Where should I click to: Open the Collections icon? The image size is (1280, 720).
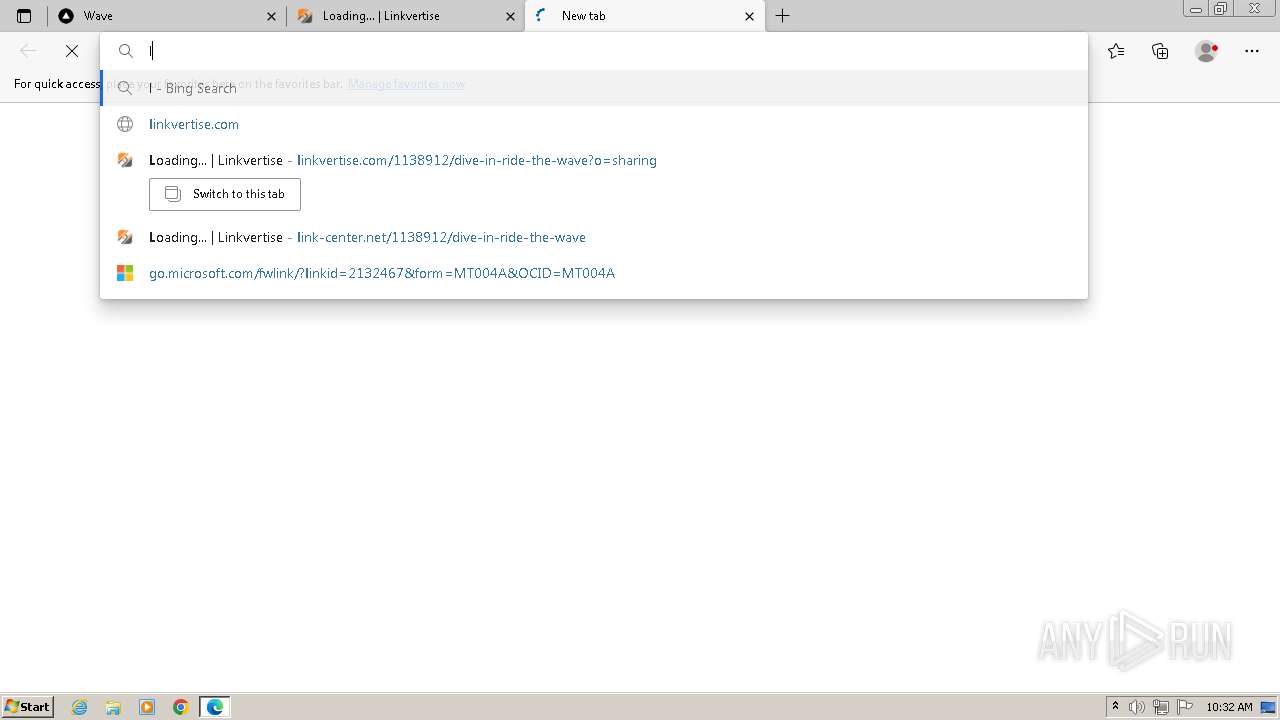pyautogui.click(x=1160, y=51)
